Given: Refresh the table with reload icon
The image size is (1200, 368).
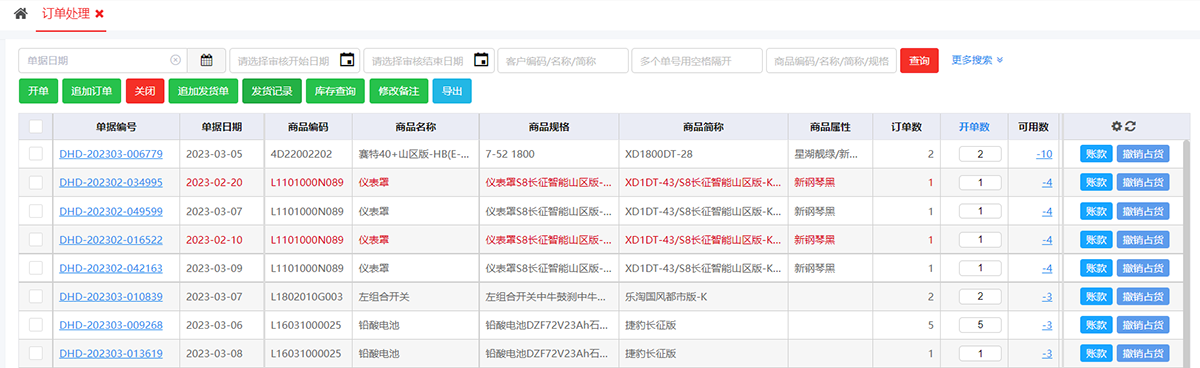Looking at the screenshot, I should click(1130, 127).
